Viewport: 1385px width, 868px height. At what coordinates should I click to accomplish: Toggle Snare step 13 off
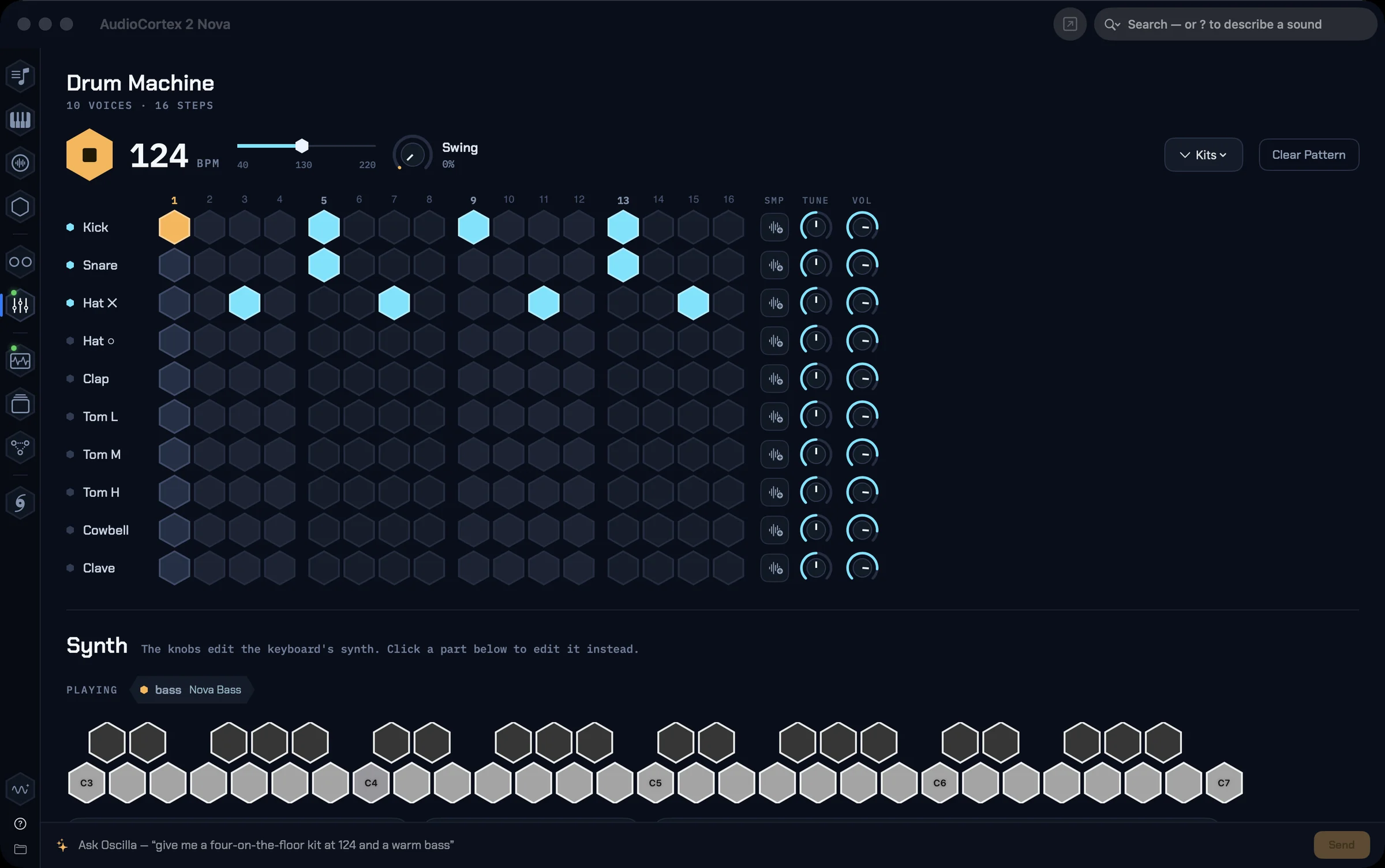623,265
